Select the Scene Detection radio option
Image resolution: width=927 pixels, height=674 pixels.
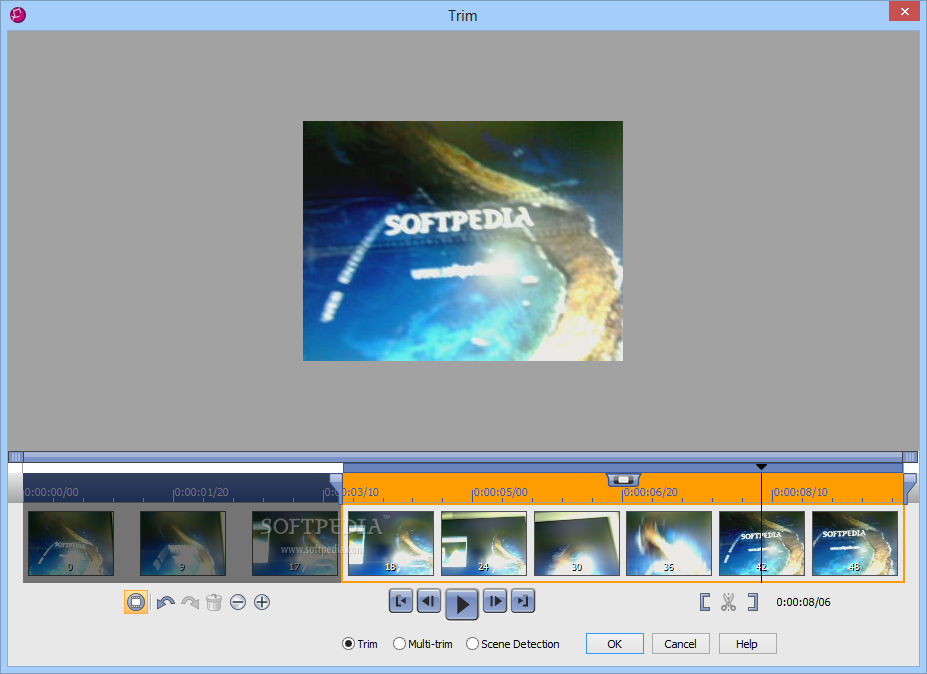513,644
